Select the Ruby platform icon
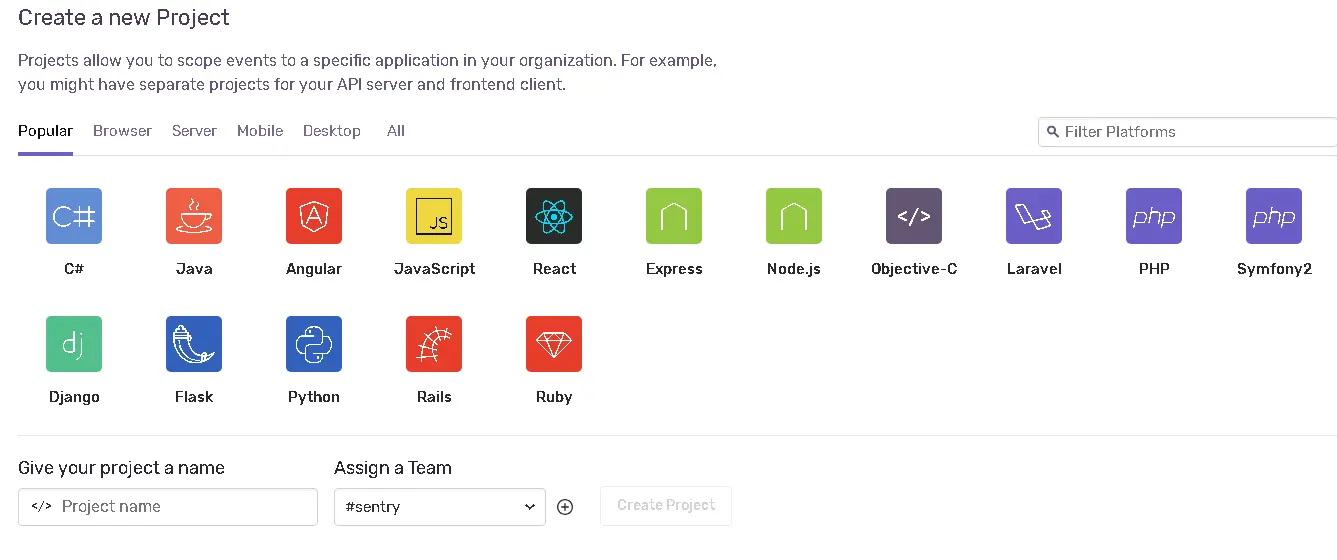The height and width of the screenshot is (560, 1337). (554, 344)
